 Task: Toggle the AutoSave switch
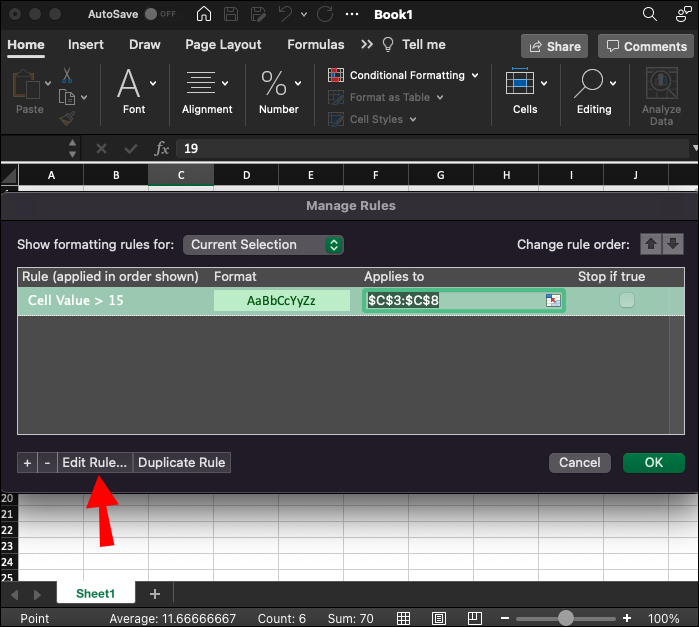pos(157,15)
